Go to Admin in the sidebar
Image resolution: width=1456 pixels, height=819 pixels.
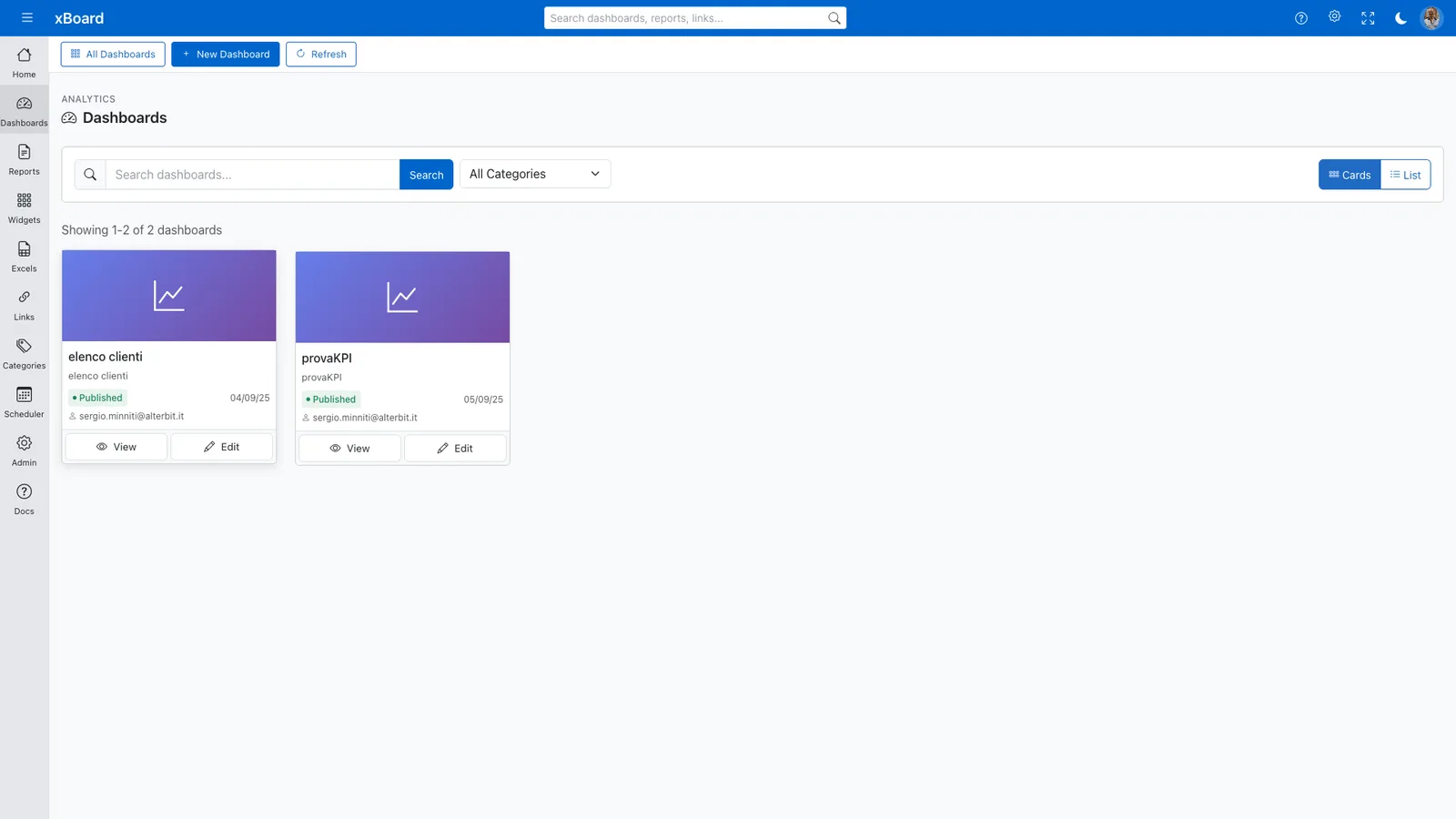coord(25,450)
